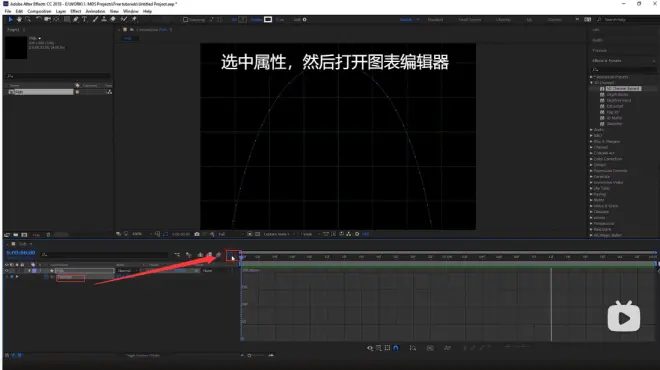Click the Snap magnet icon under graph
Screen dimensions: 660x370
(x=396, y=348)
